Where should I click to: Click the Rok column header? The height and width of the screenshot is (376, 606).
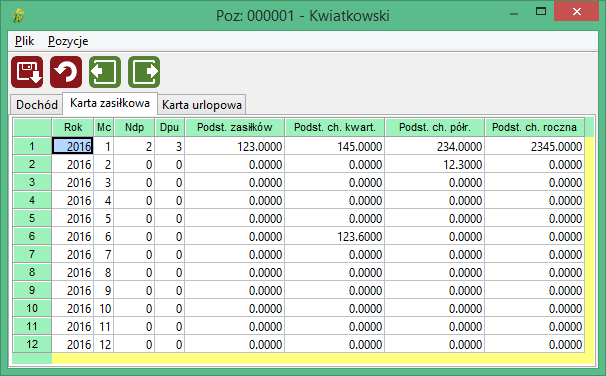point(73,127)
